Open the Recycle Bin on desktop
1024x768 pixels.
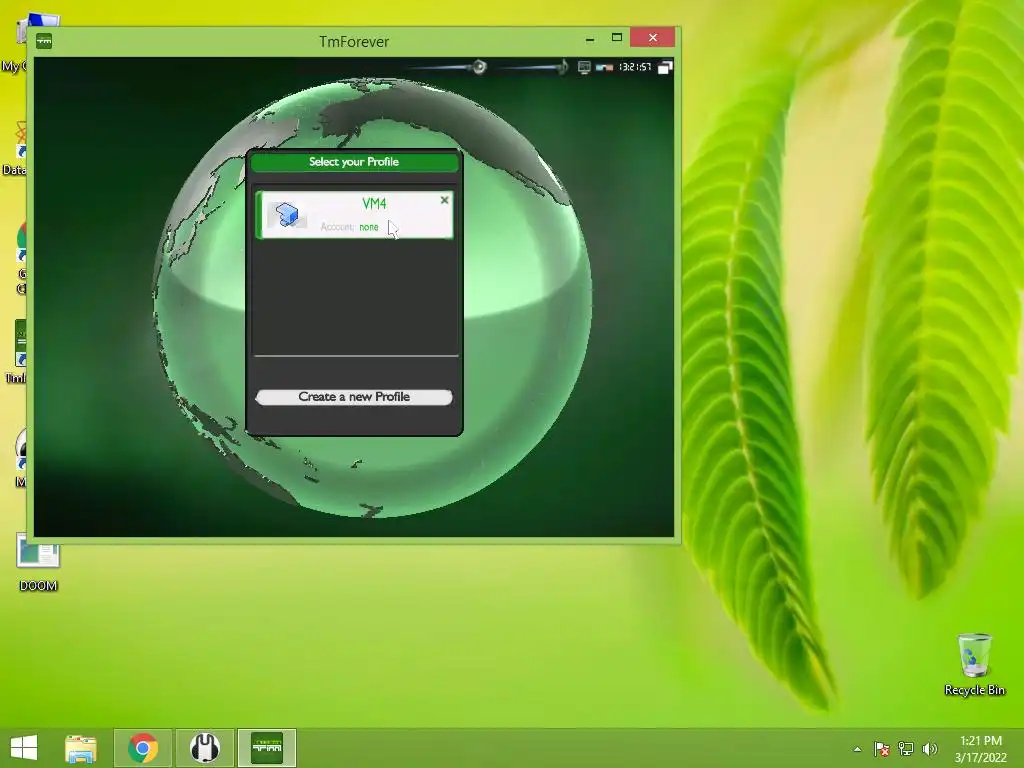click(974, 664)
